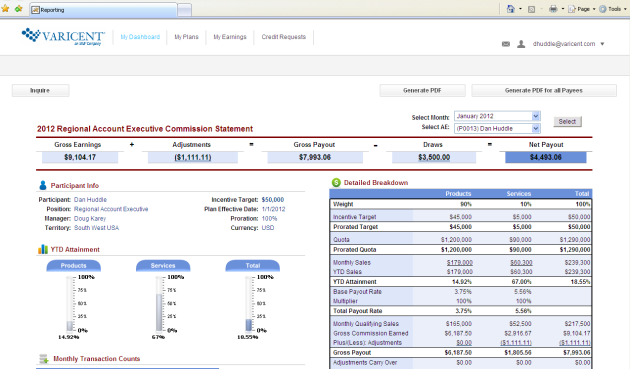This screenshot has width=630, height=369.
Task: Click the Incentive Target $50,000 value
Action: [x=273, y=200]
